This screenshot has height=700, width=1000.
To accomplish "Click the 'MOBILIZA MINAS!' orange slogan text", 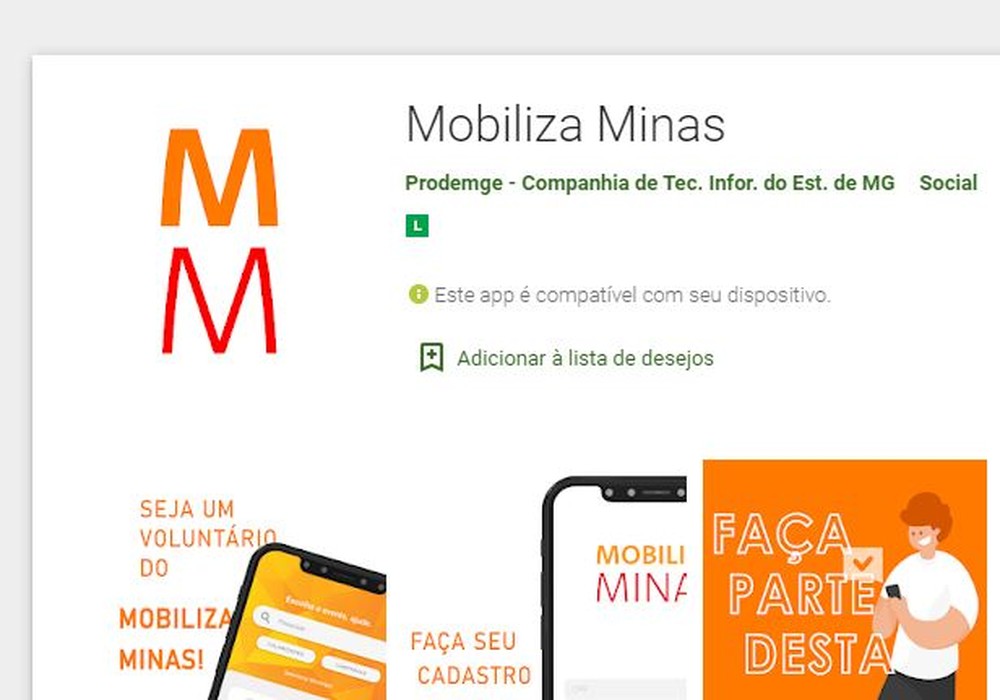I will [175, 639].
